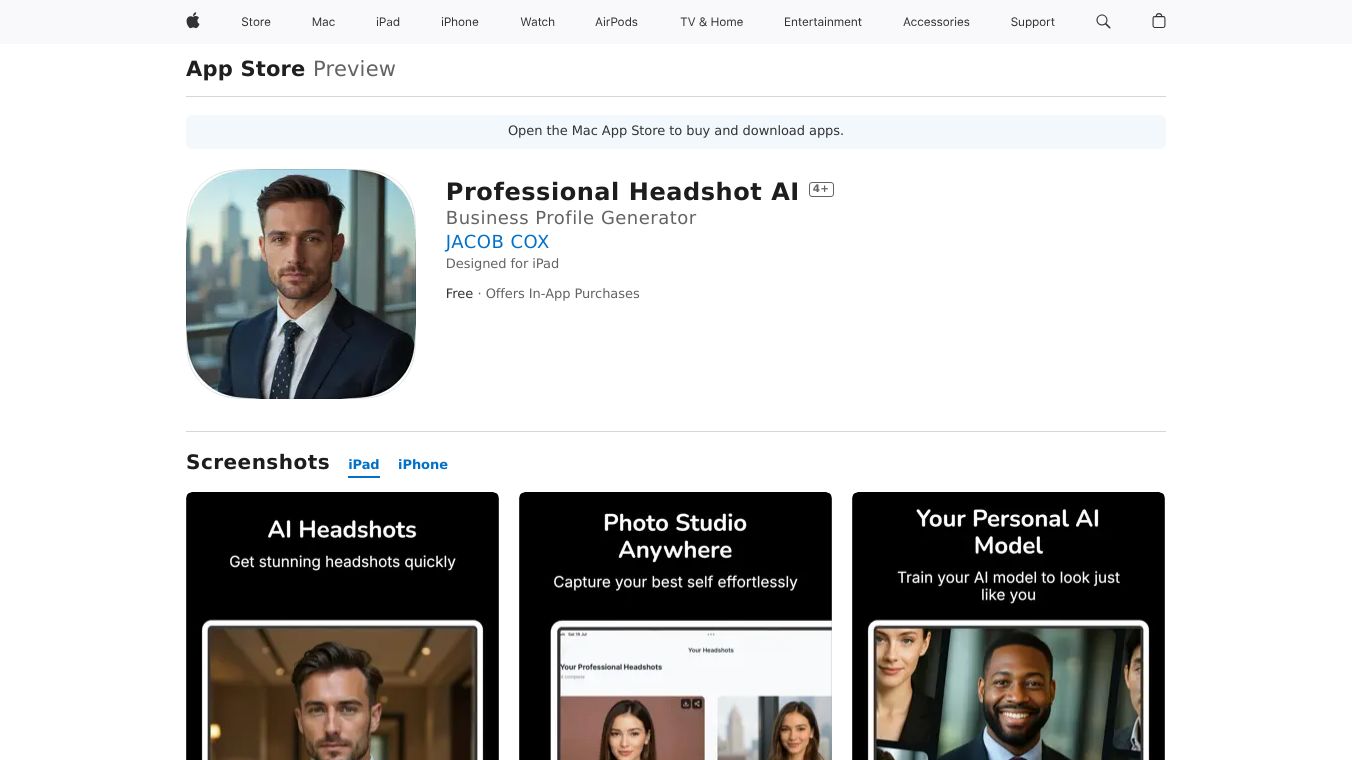Screen dimensions: 1352x760
Task: Open the iPad menu item in navigation
Action: [x=388, y=22]
